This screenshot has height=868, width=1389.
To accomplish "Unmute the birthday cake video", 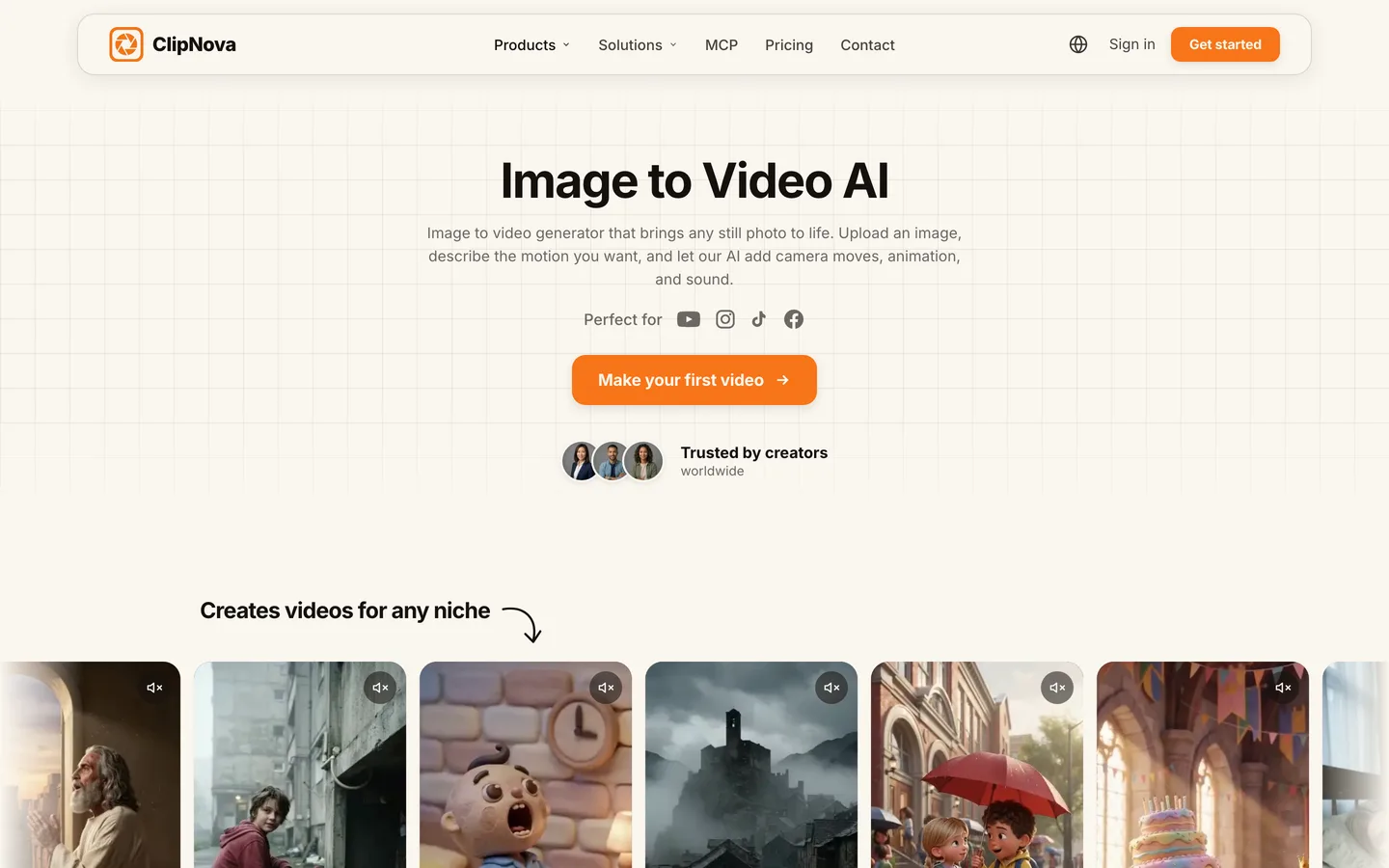I will coord(1283,688).
